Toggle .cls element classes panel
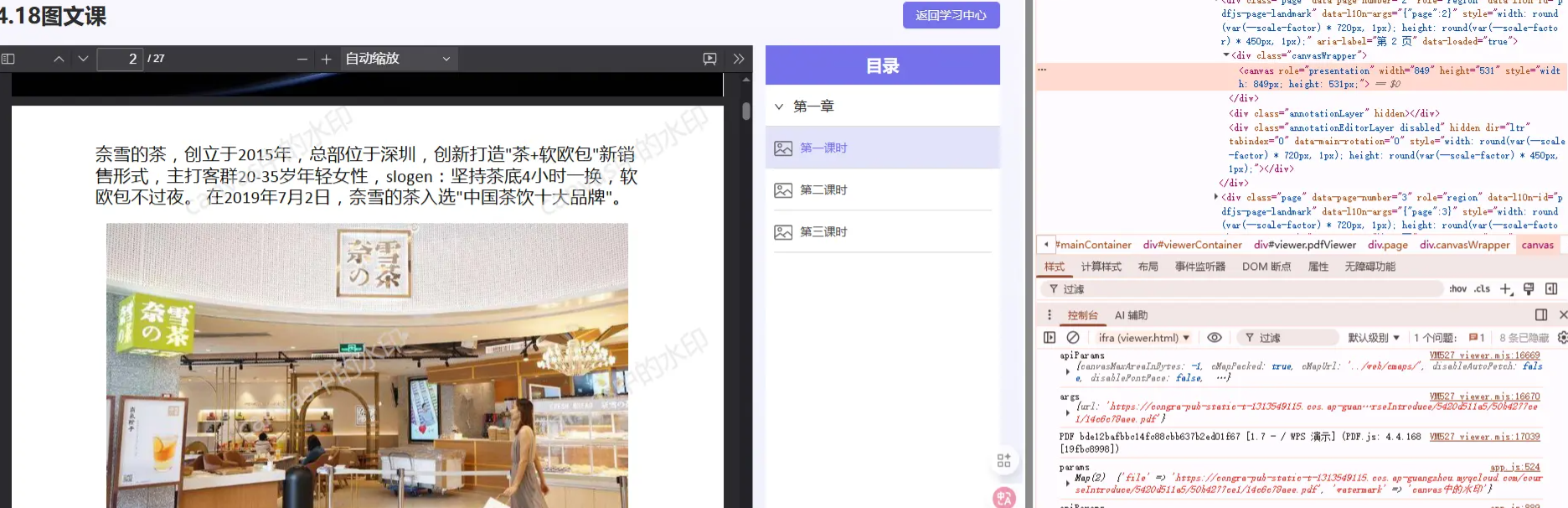 pos(1483,289)
